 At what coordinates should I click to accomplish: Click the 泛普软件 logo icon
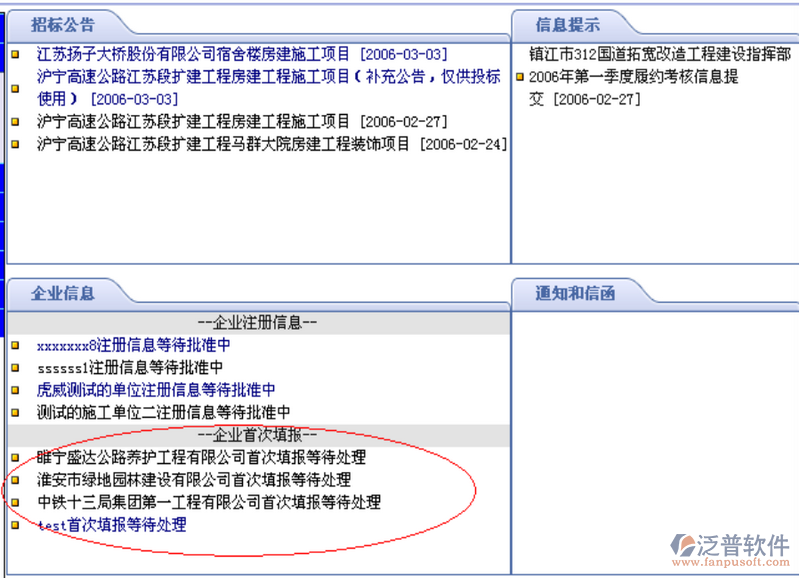pyautogui.click(x=689, y=544)
